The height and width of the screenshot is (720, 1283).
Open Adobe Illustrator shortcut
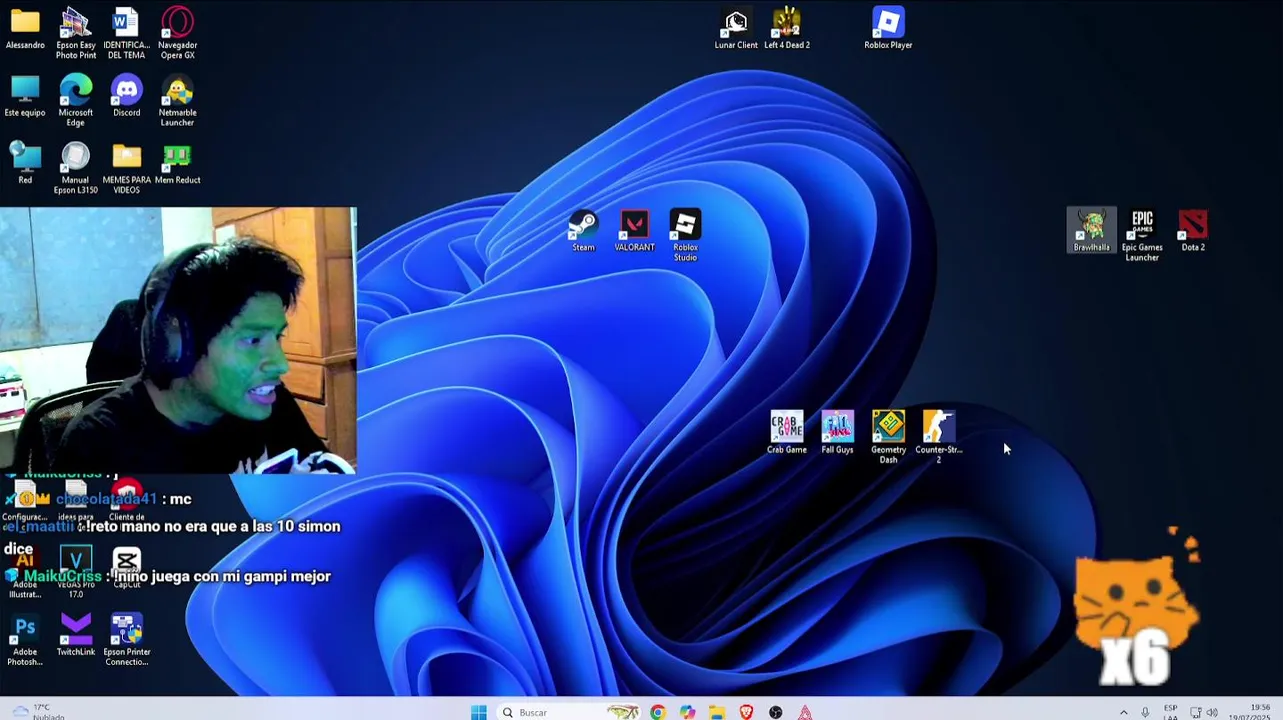point(25,572)
